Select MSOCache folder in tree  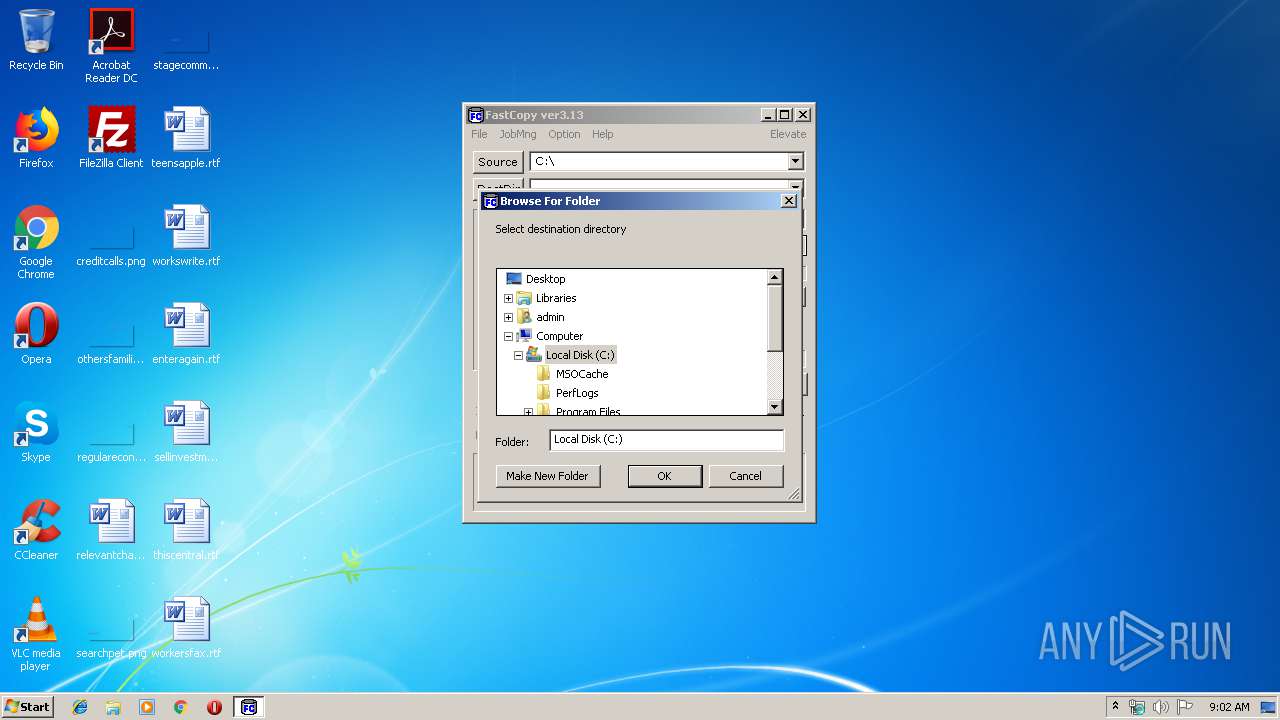tap(582, 374)
